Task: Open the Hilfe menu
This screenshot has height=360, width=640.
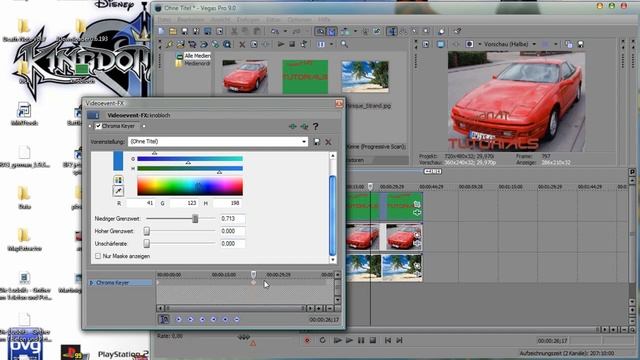Action: point(324,19)
